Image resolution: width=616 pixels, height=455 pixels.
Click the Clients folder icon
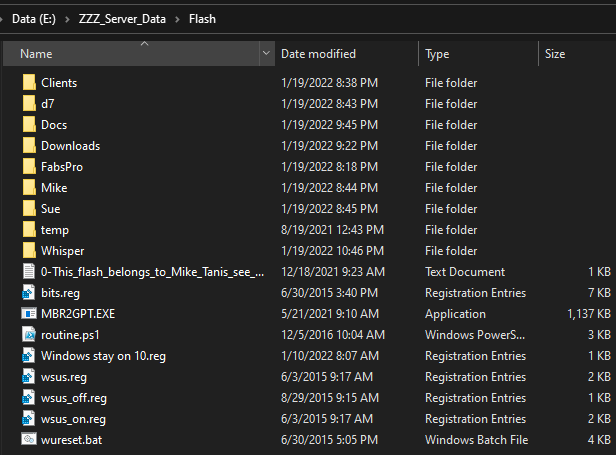[x=29, y=83]
